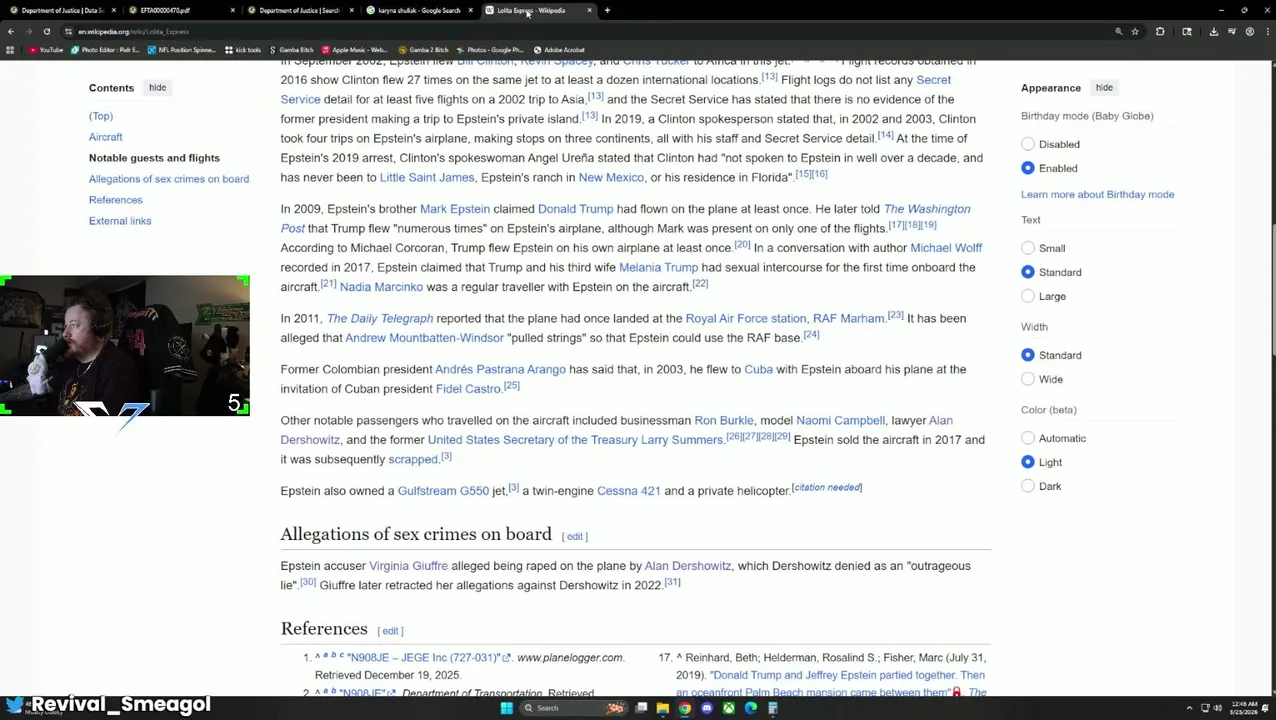1276x720 pixels.
Task: Select Automatic color mode
Action: [x=1028, y=438]
